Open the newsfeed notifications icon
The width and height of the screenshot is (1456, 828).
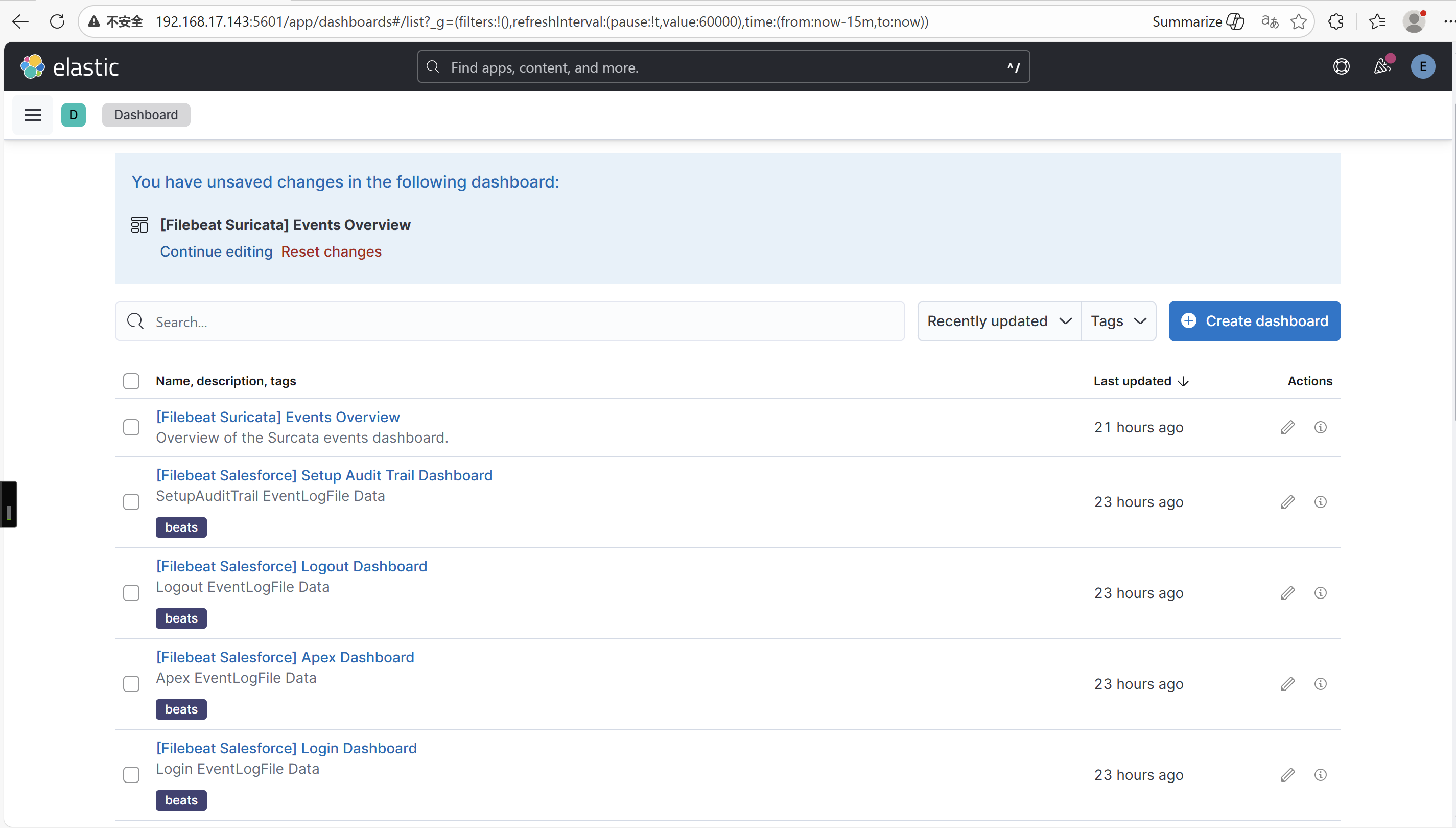1381,67
